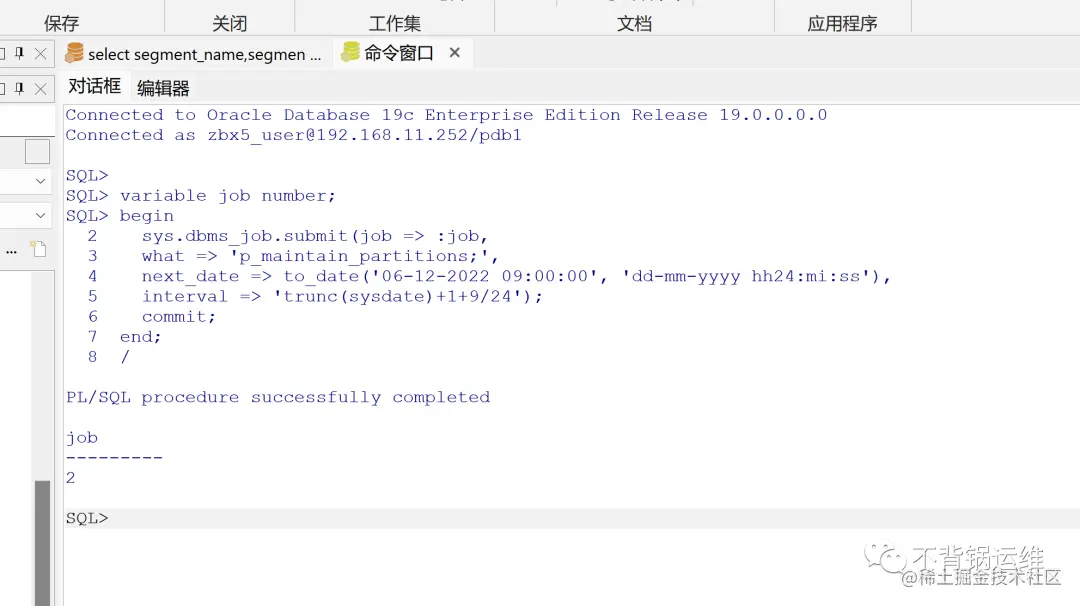Viewport: 1080px width, 606px height.
Task: Click the 关闭 ribbon group label
Action: [x=229, y=23]
